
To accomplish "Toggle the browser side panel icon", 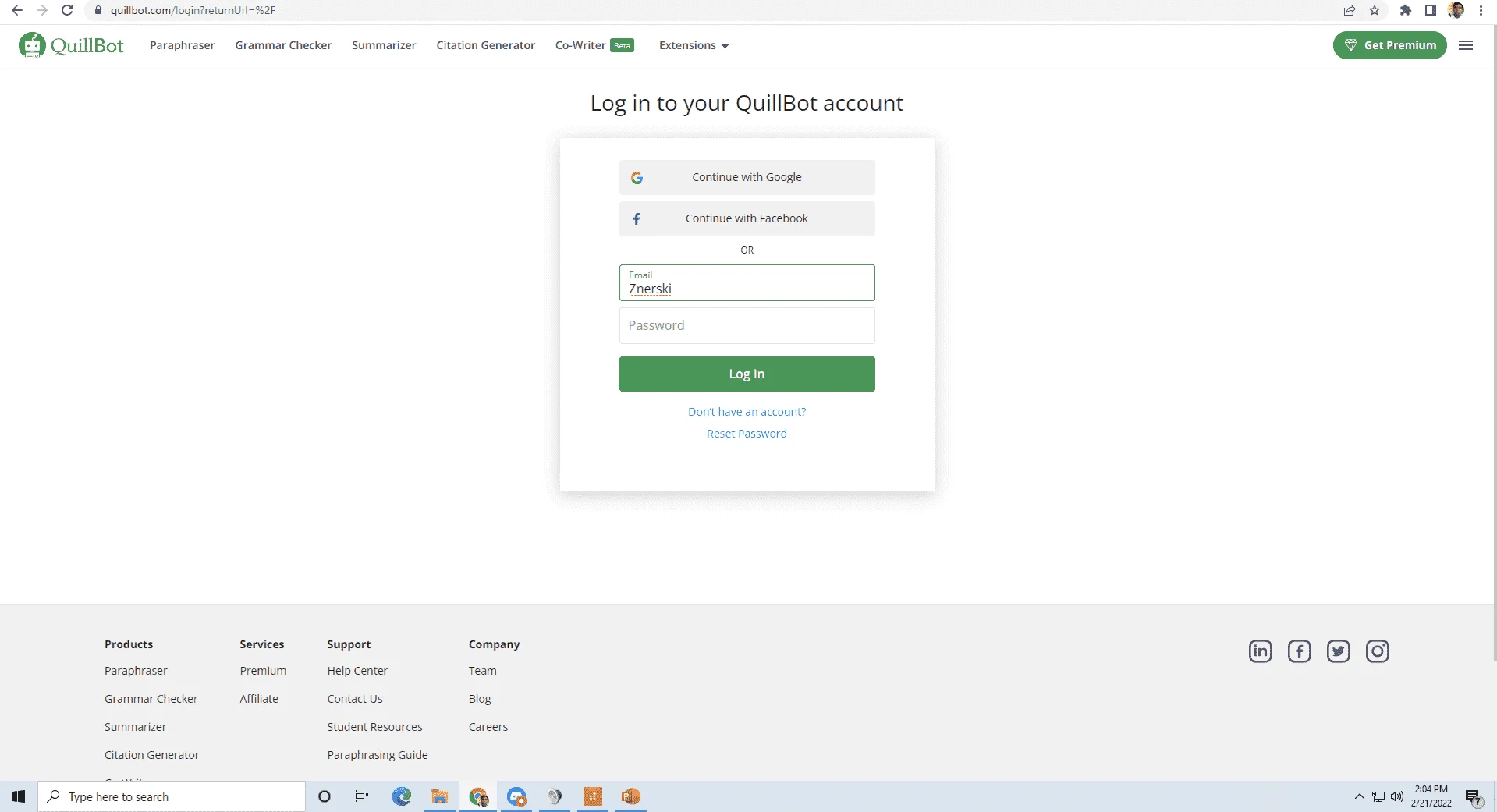I will [1430, 10].
